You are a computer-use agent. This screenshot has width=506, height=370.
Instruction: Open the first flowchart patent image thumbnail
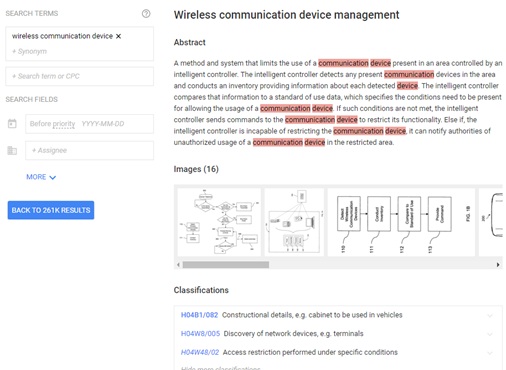(219, 222)
